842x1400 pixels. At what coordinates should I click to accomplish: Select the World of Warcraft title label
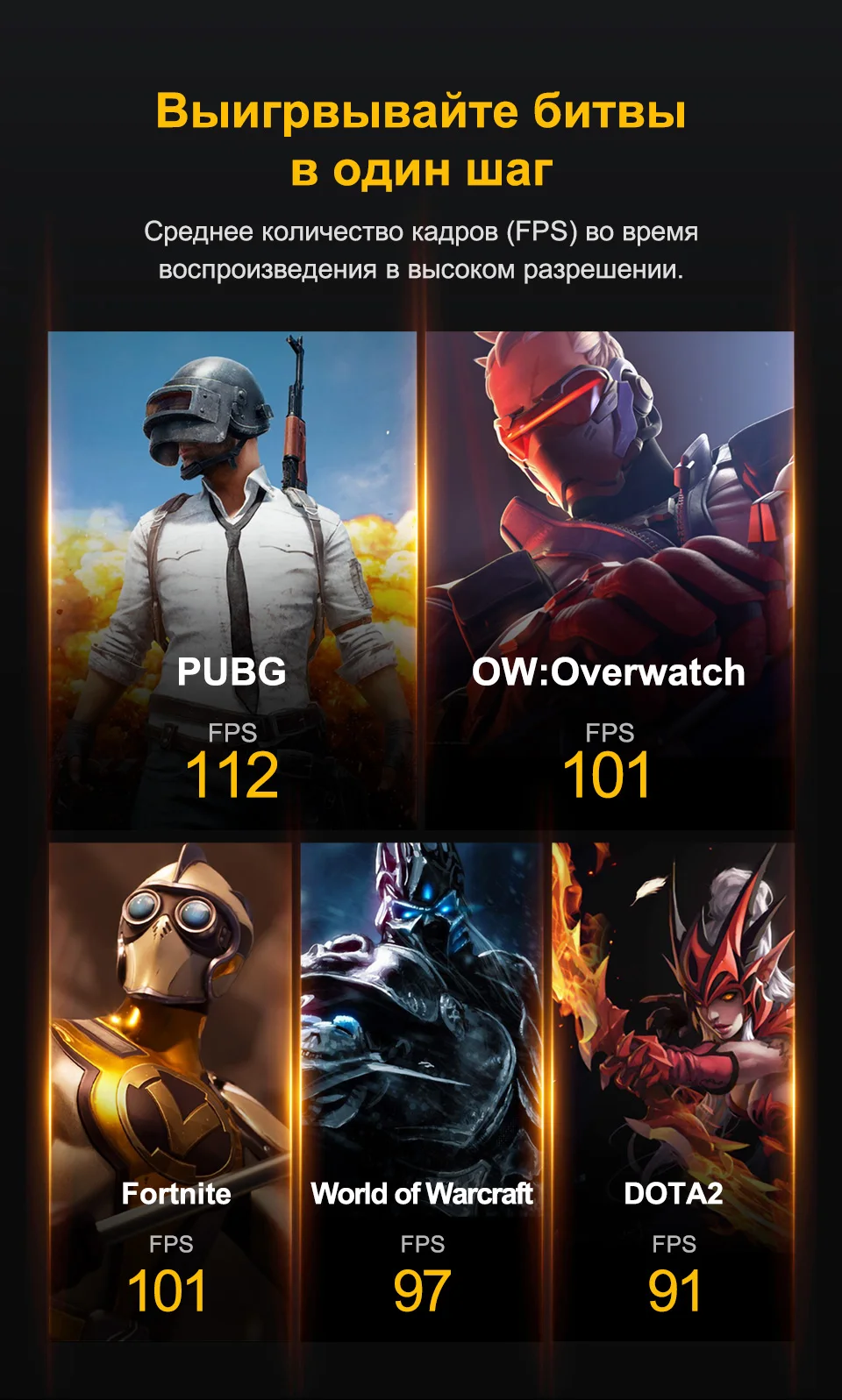pos(422,1193)
